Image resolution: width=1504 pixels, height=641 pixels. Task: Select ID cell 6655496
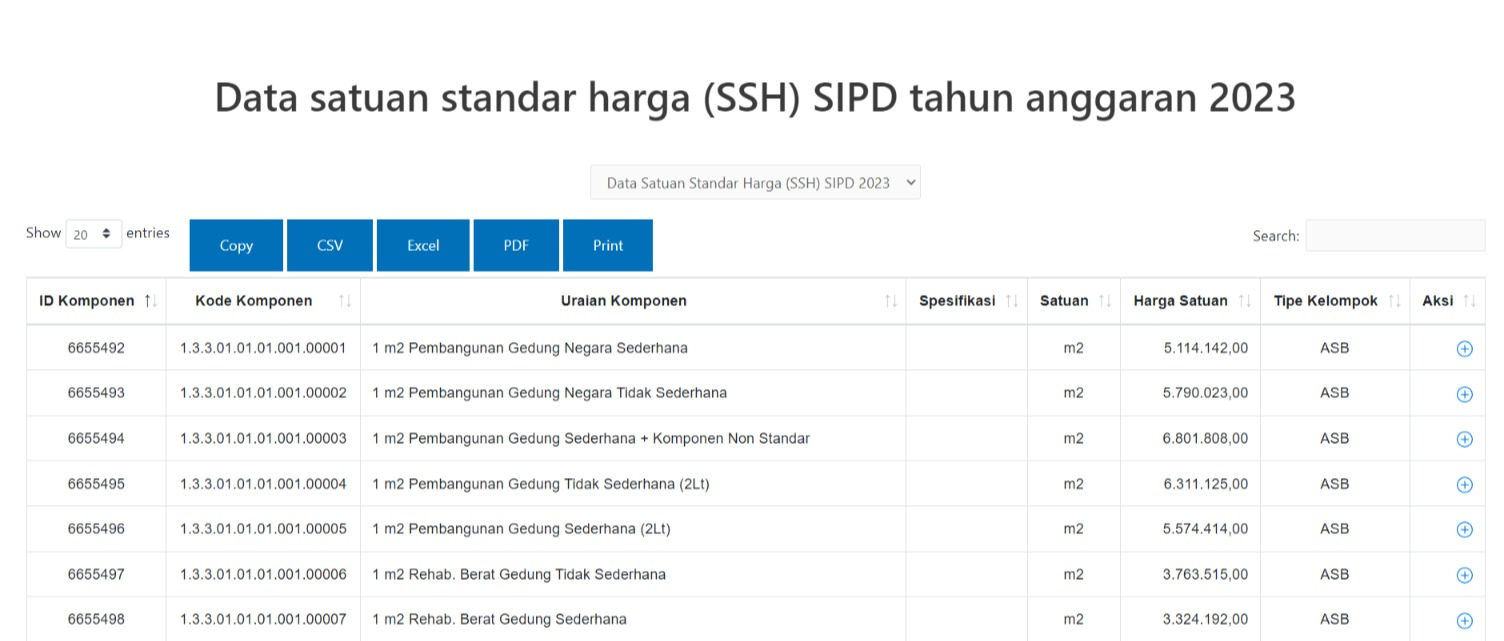[96, 529]
